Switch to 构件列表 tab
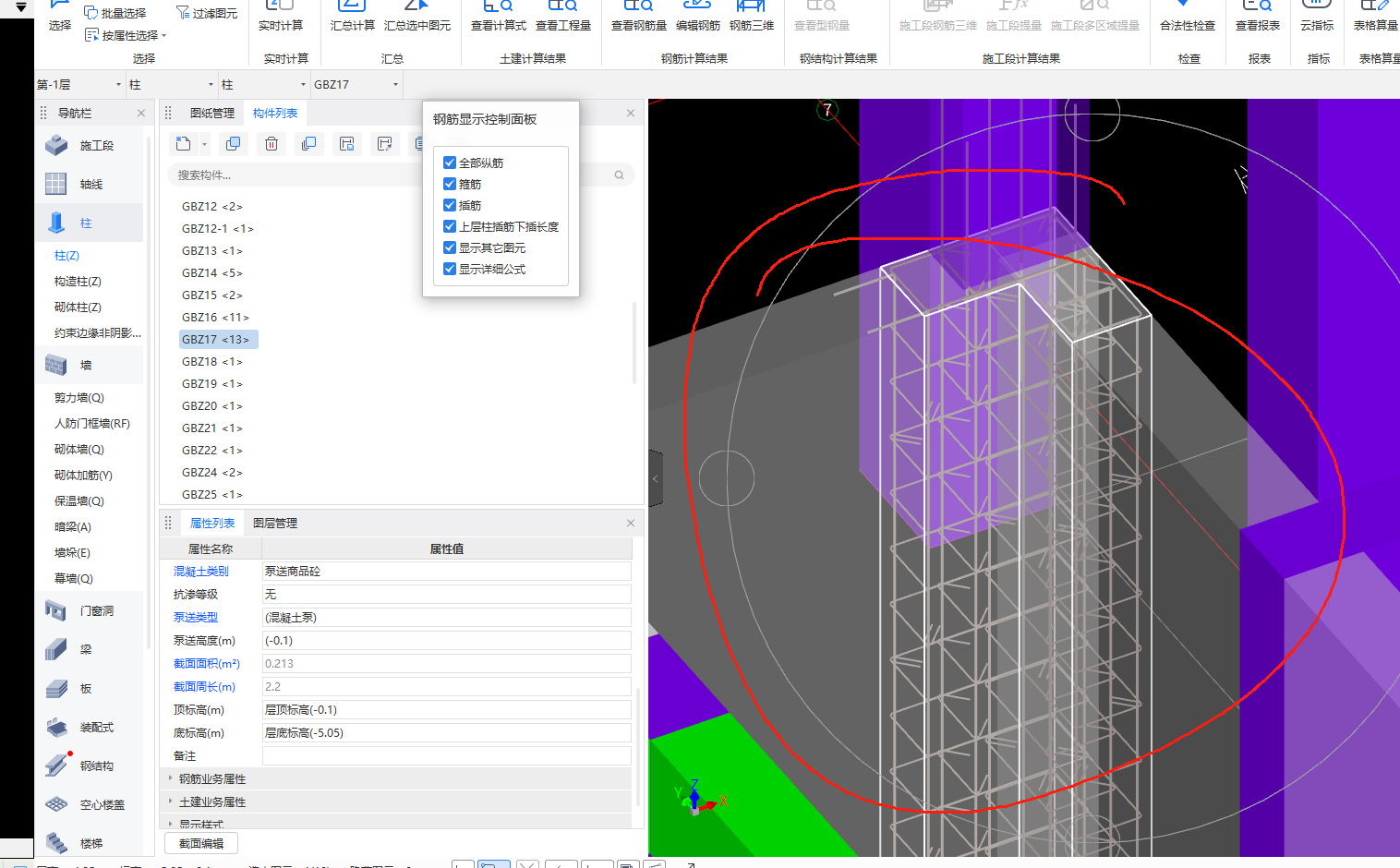1400x868 pixels. pos(275,113)
